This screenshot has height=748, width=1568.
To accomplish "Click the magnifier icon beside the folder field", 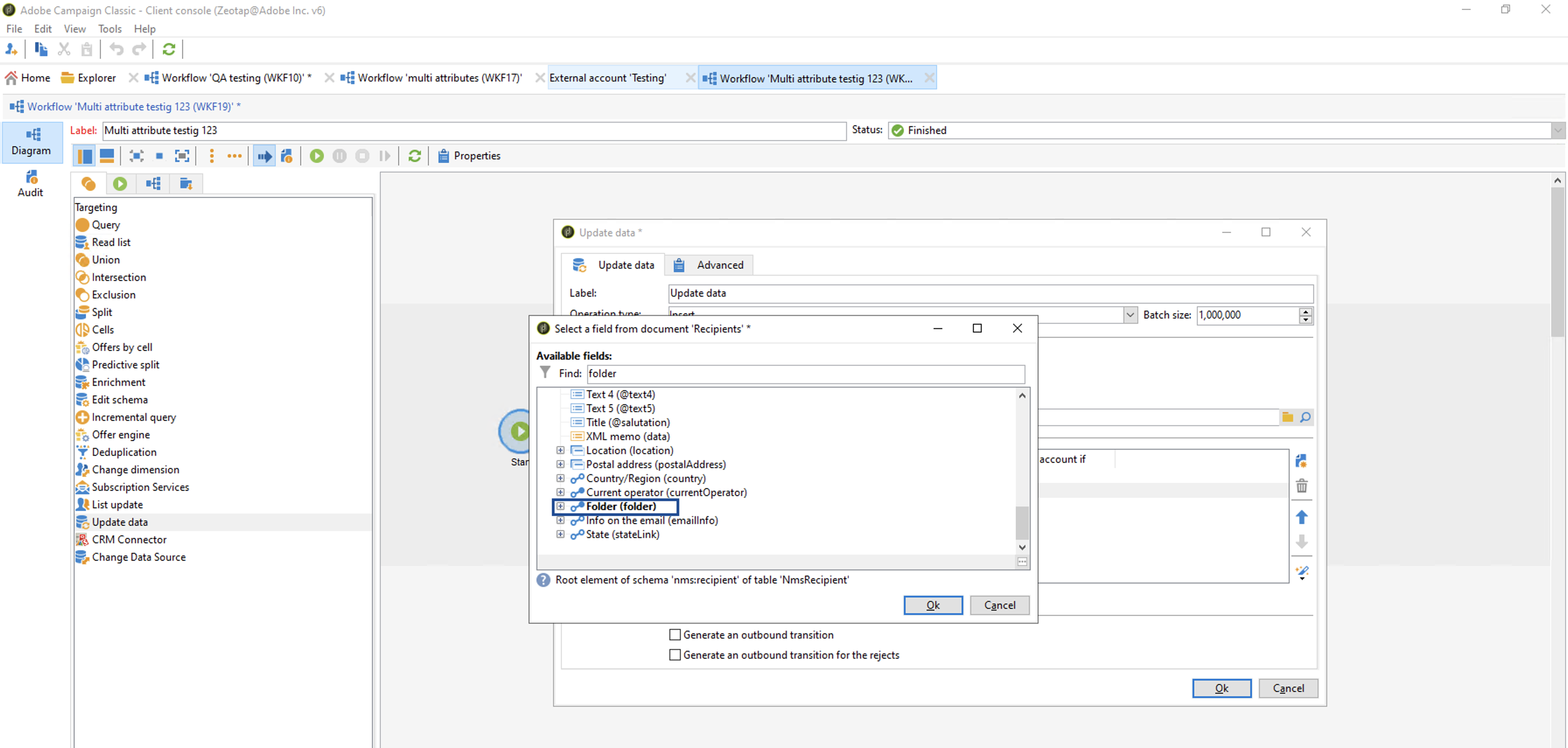I will [1305, 417].
